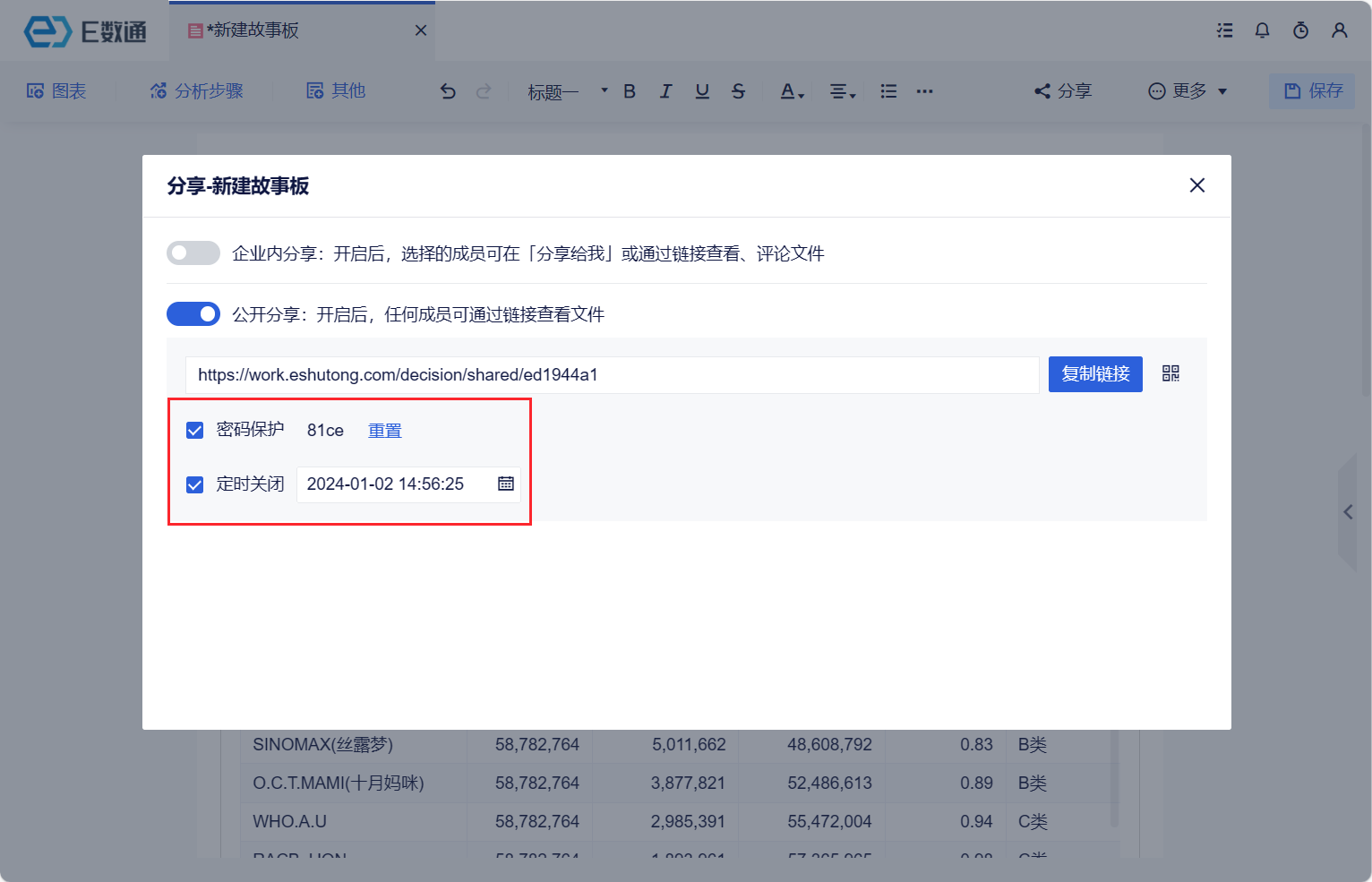Toggle underline formatting
The image size is (1372, 882).
pos(702,91)
